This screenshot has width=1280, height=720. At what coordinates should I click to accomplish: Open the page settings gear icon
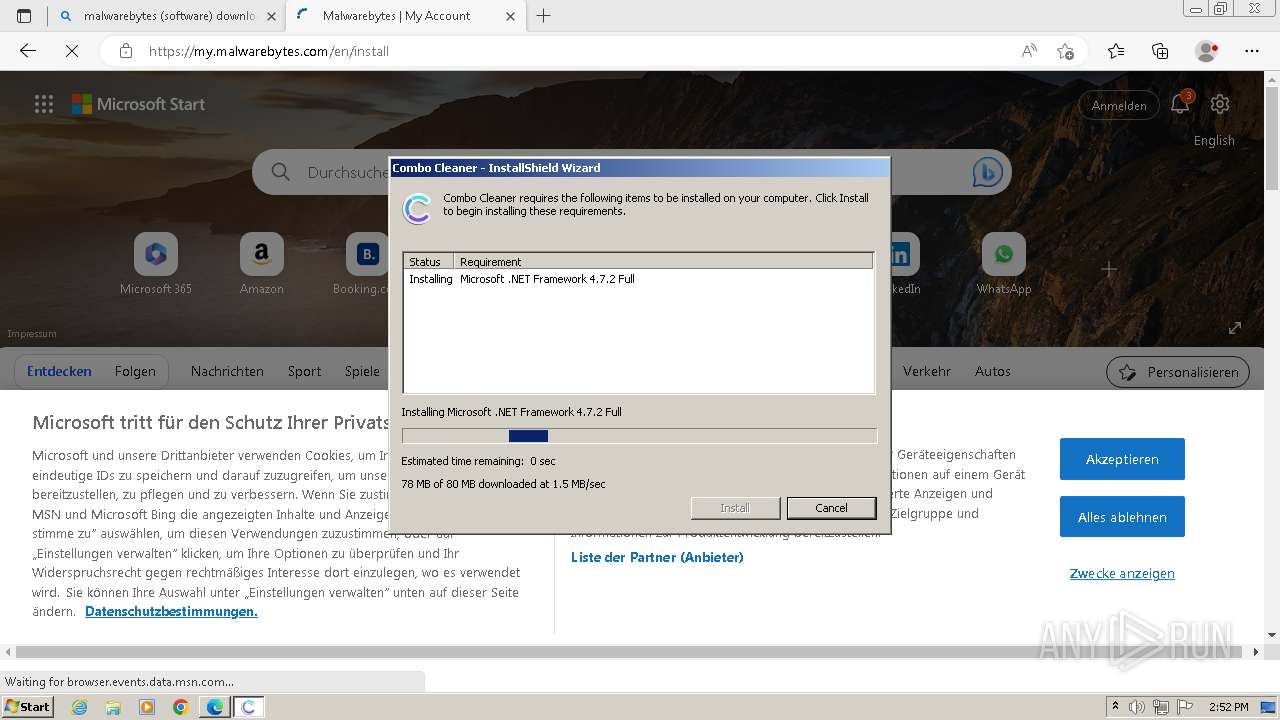(1220, 104)
